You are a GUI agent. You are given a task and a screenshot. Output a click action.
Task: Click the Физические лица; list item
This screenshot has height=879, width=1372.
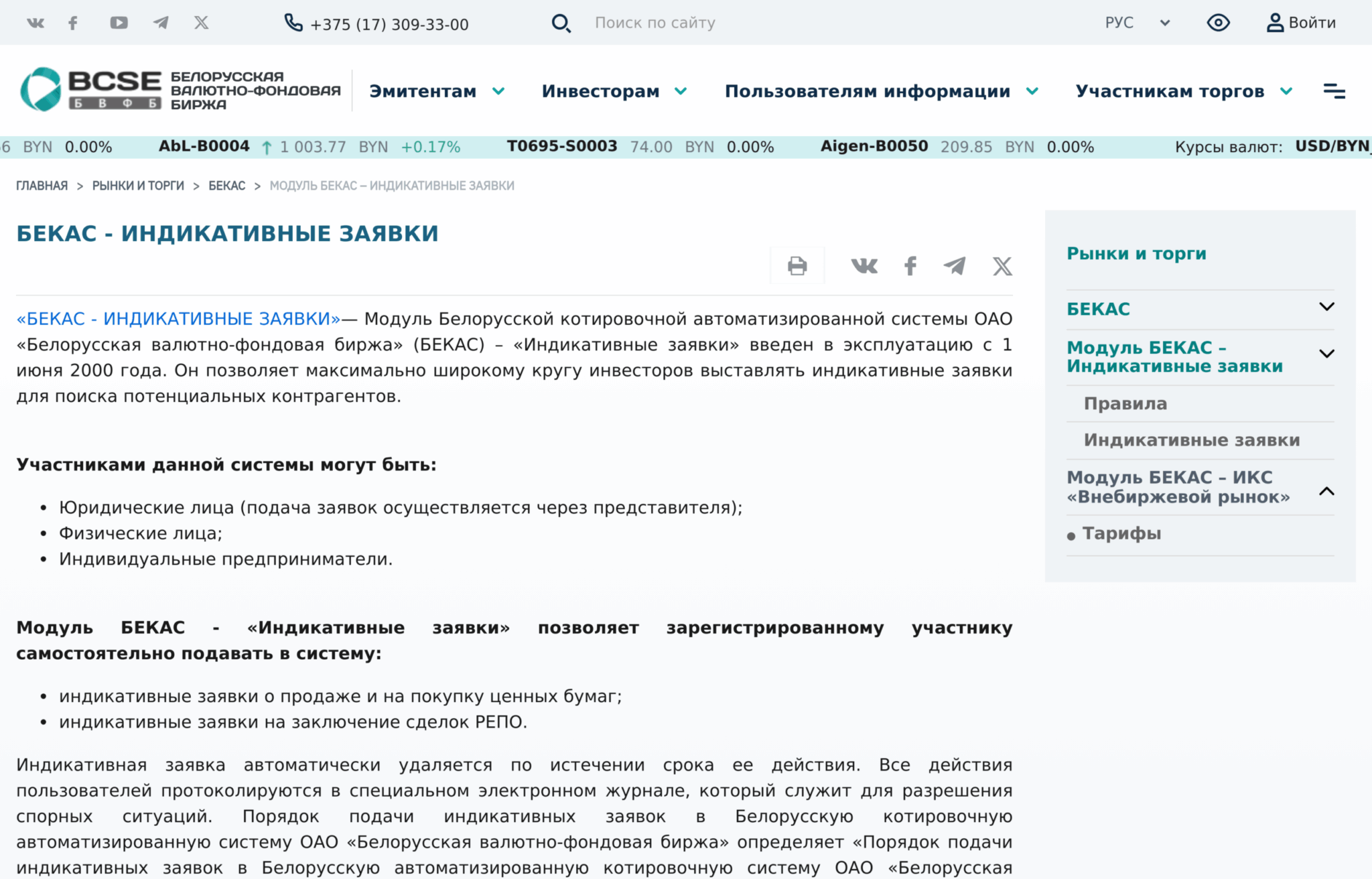point(141,533)
